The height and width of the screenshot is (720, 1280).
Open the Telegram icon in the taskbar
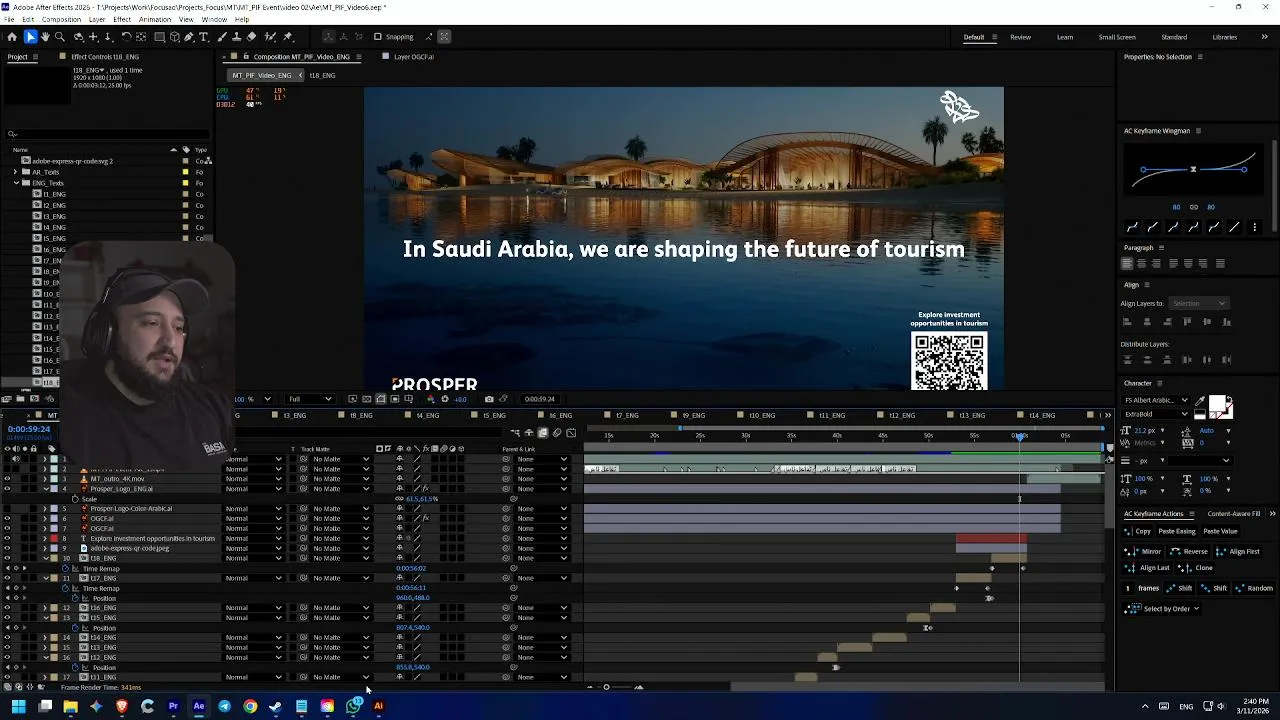(x=224, y=706)
